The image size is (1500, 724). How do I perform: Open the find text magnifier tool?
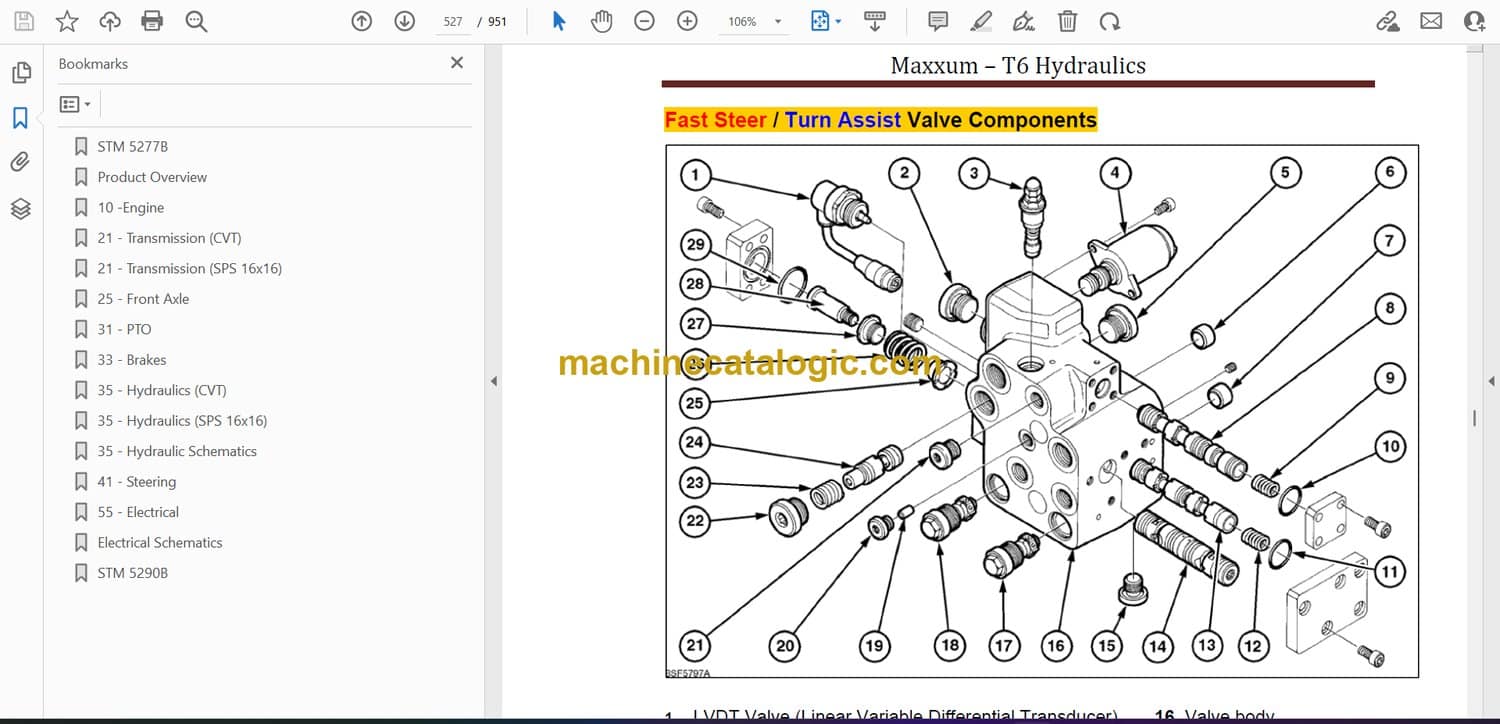pyautogui.click(x=196, y=21)
